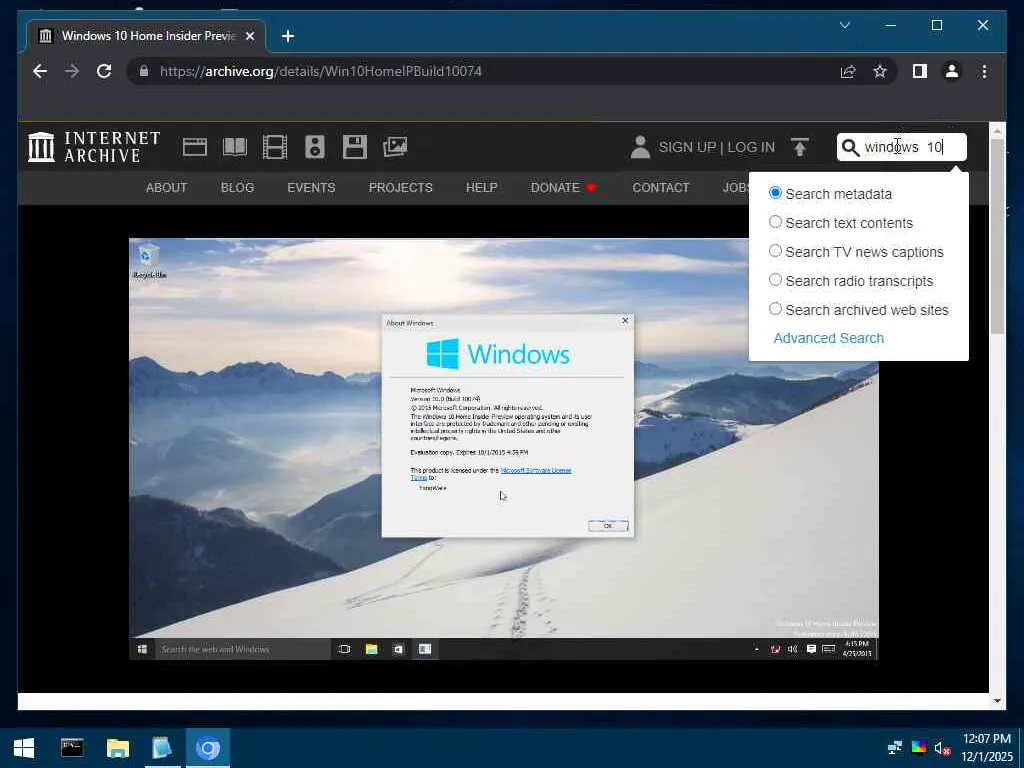1024x768 pixels.
Task: Click the tab search chevron in title bar
Action: [844, 25]
